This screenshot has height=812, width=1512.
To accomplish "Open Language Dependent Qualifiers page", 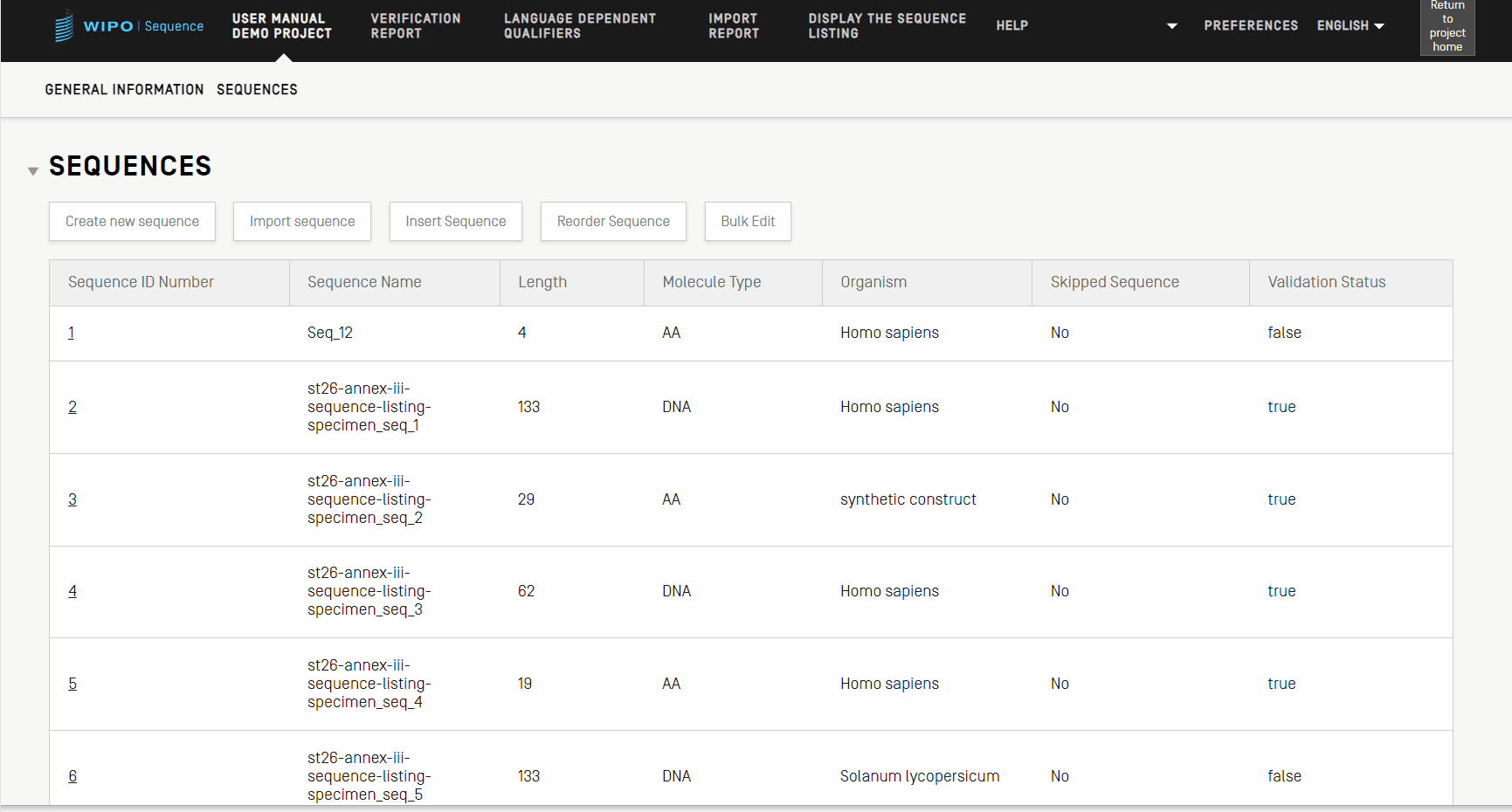I will point(579,26).
